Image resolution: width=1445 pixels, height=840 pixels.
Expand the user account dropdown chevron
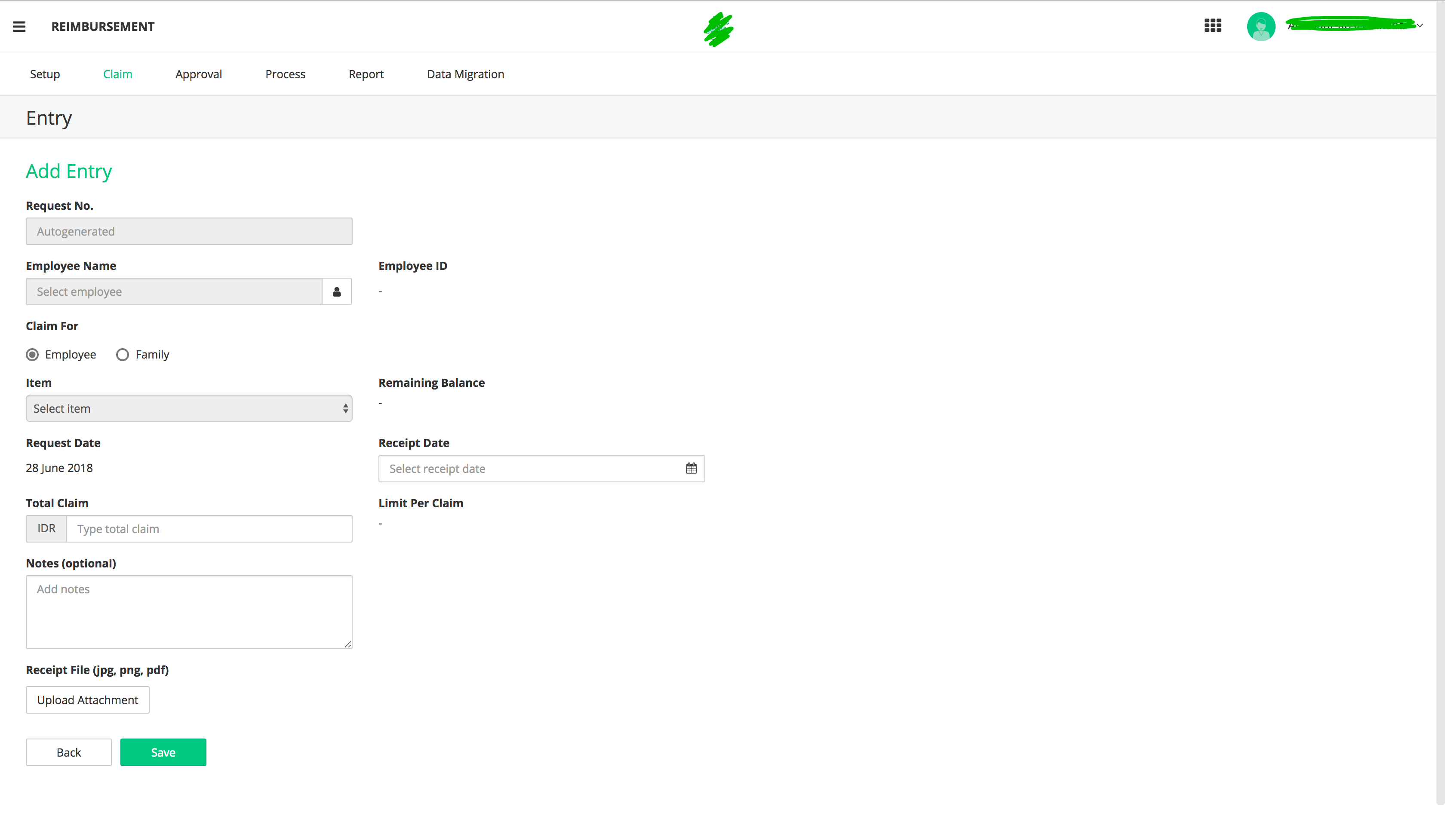tap(1420, 26)
